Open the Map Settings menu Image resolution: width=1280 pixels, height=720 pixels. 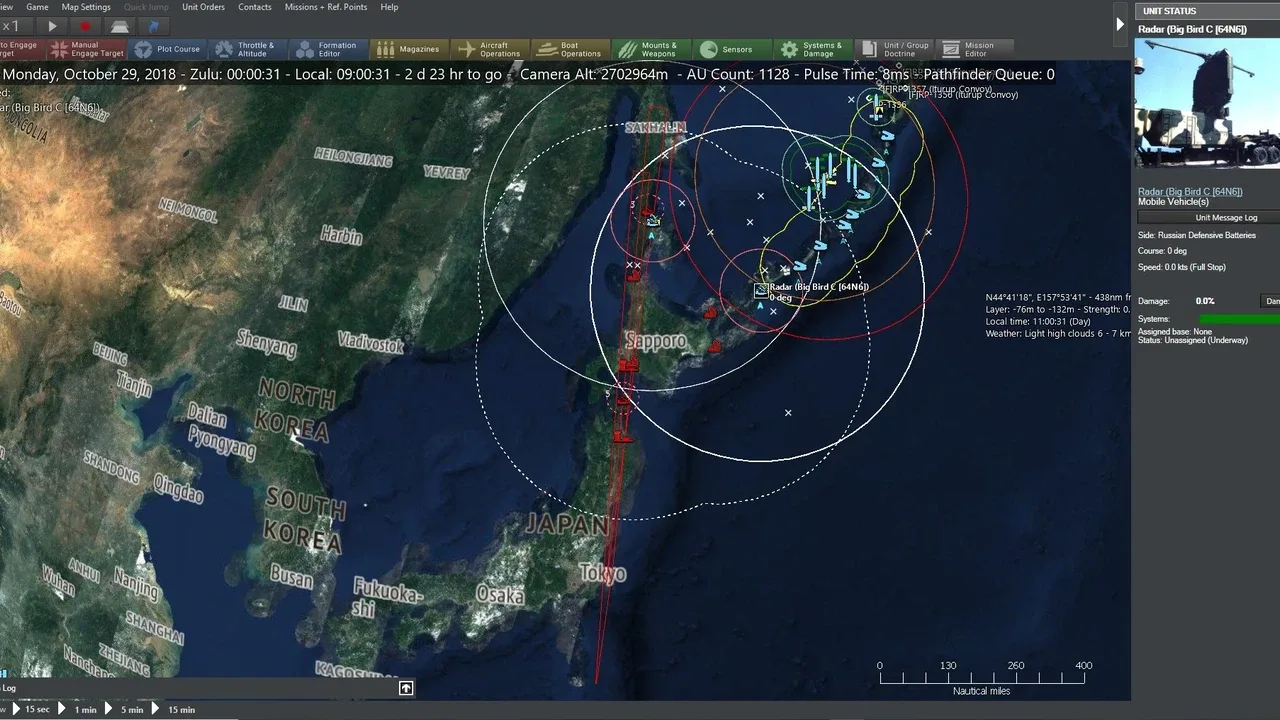point(86,7)
